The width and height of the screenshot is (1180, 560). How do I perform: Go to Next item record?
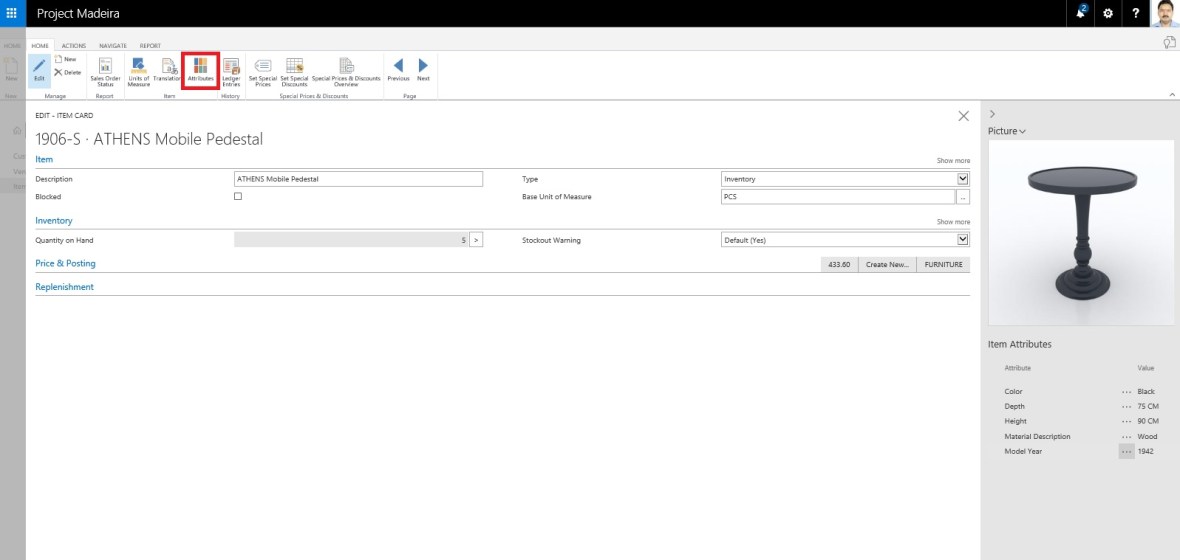(423, 70)
